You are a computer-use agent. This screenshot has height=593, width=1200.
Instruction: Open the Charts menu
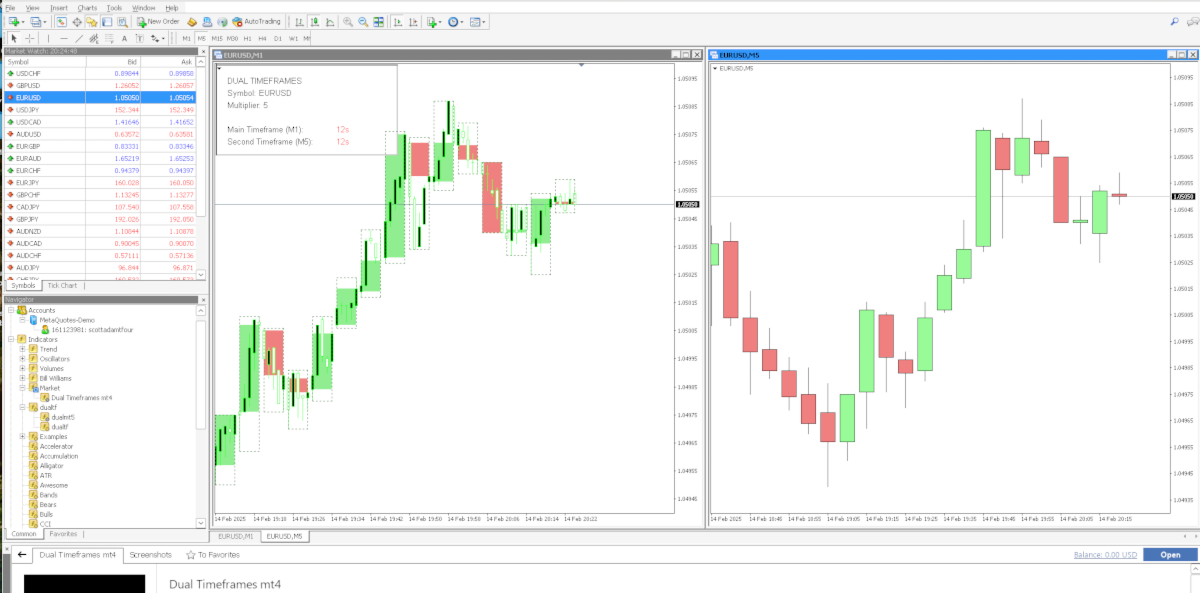point(87,7)
